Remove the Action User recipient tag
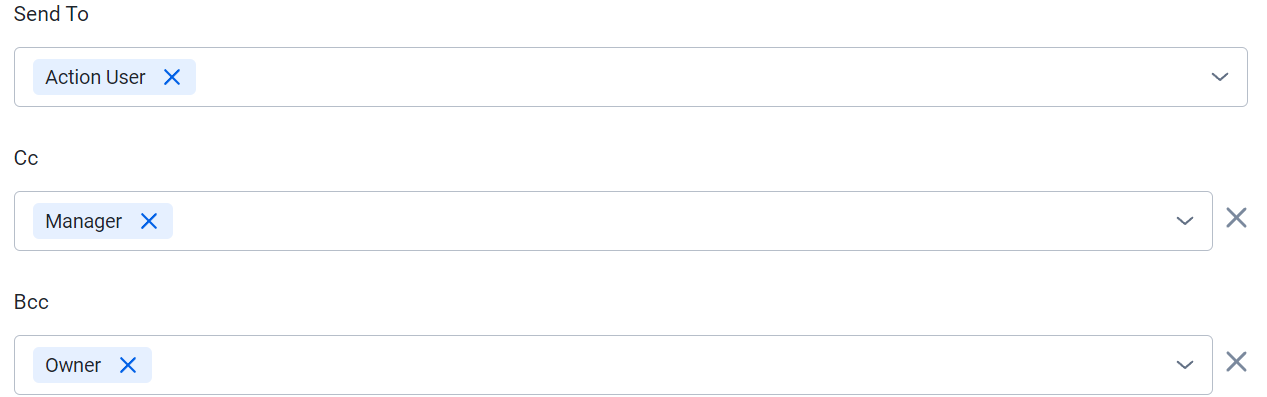This screenshot has height=397, width=1267. [x=172, y=77]
